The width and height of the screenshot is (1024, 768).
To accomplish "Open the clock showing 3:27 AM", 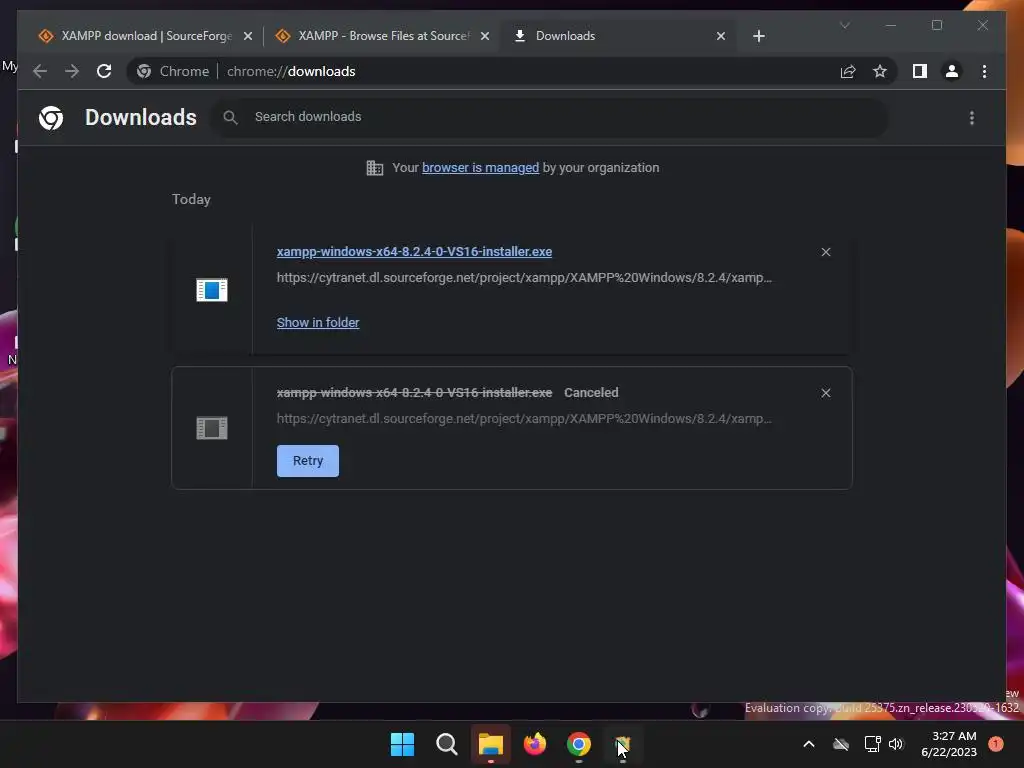I will 949,744.
